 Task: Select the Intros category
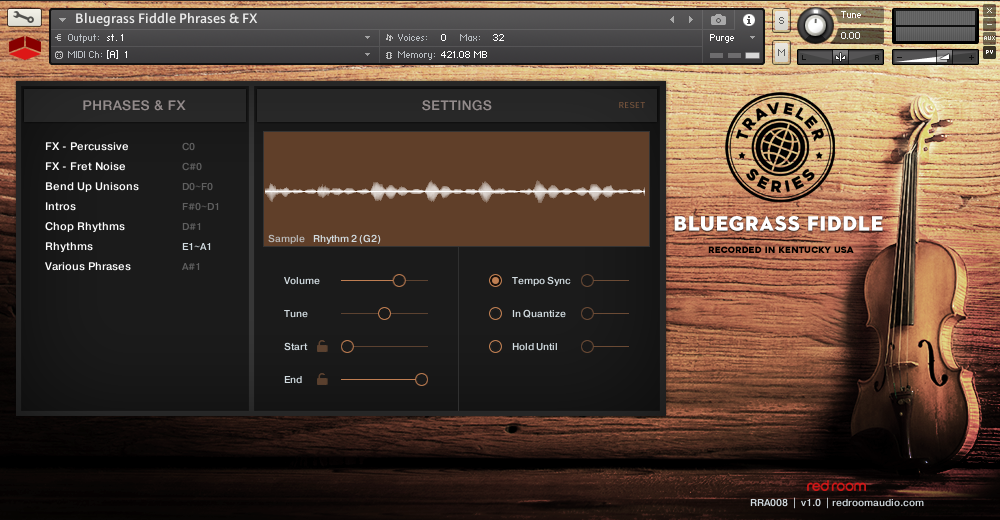coord(61,206)
